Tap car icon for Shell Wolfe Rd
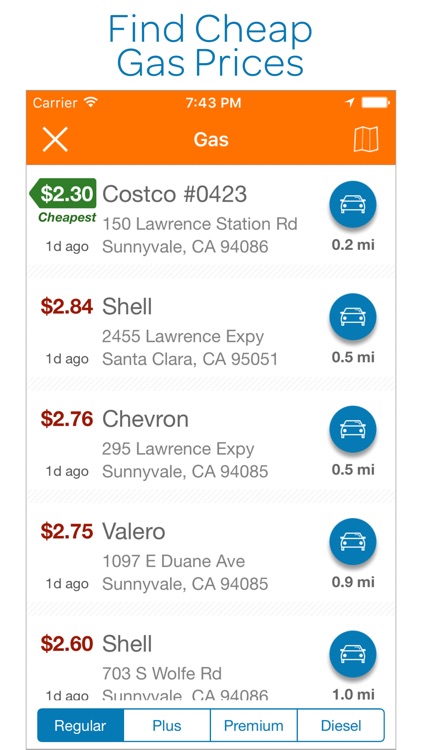 353,654
